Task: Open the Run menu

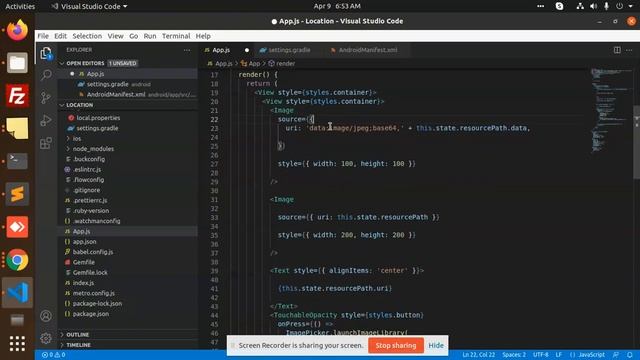Action: tap(150, 36)
